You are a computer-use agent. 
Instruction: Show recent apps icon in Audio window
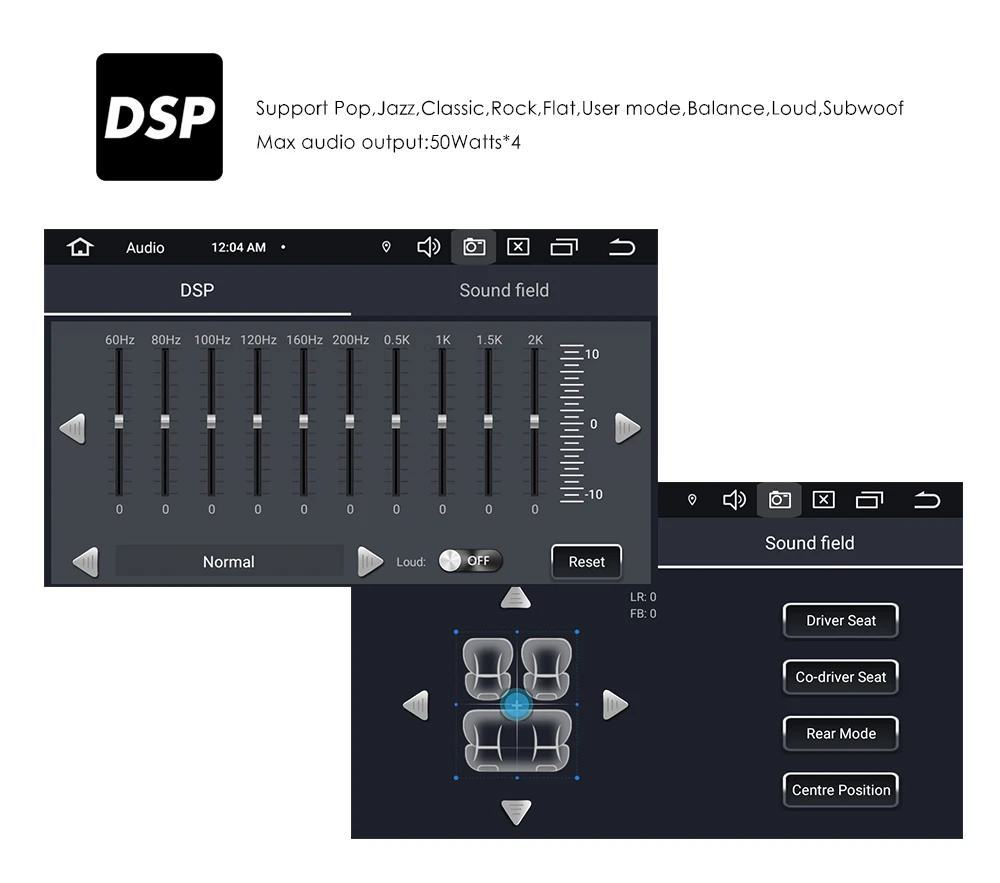564,247
